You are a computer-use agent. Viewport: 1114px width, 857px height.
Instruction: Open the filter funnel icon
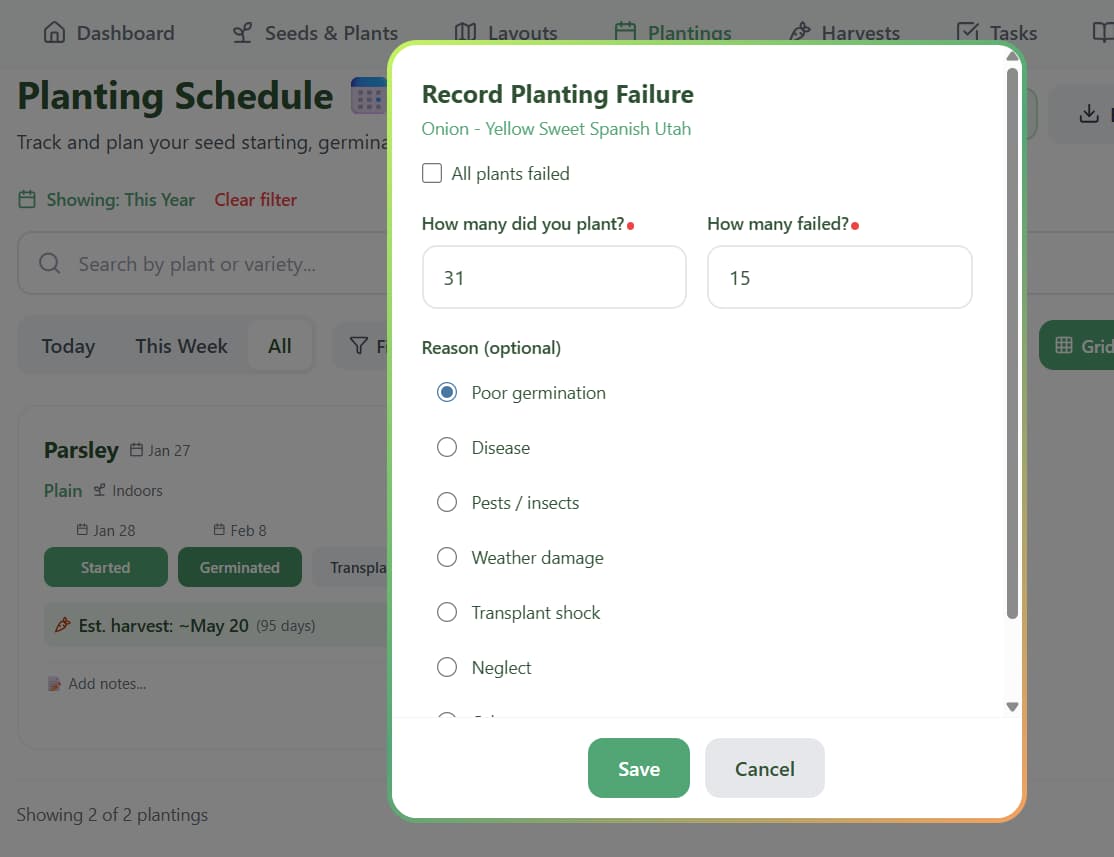click(360, 345)
